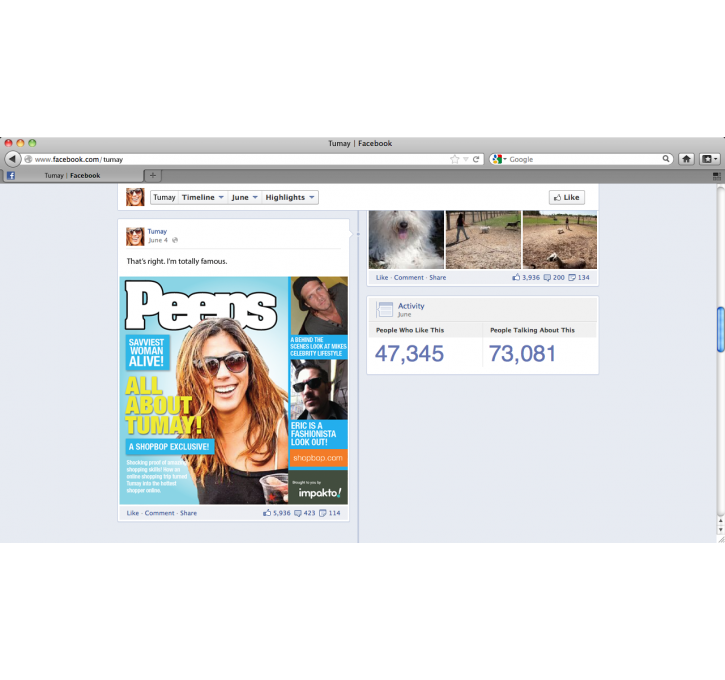
Task: Click the yellow minimize window button
Action: [x=20, y=143]
